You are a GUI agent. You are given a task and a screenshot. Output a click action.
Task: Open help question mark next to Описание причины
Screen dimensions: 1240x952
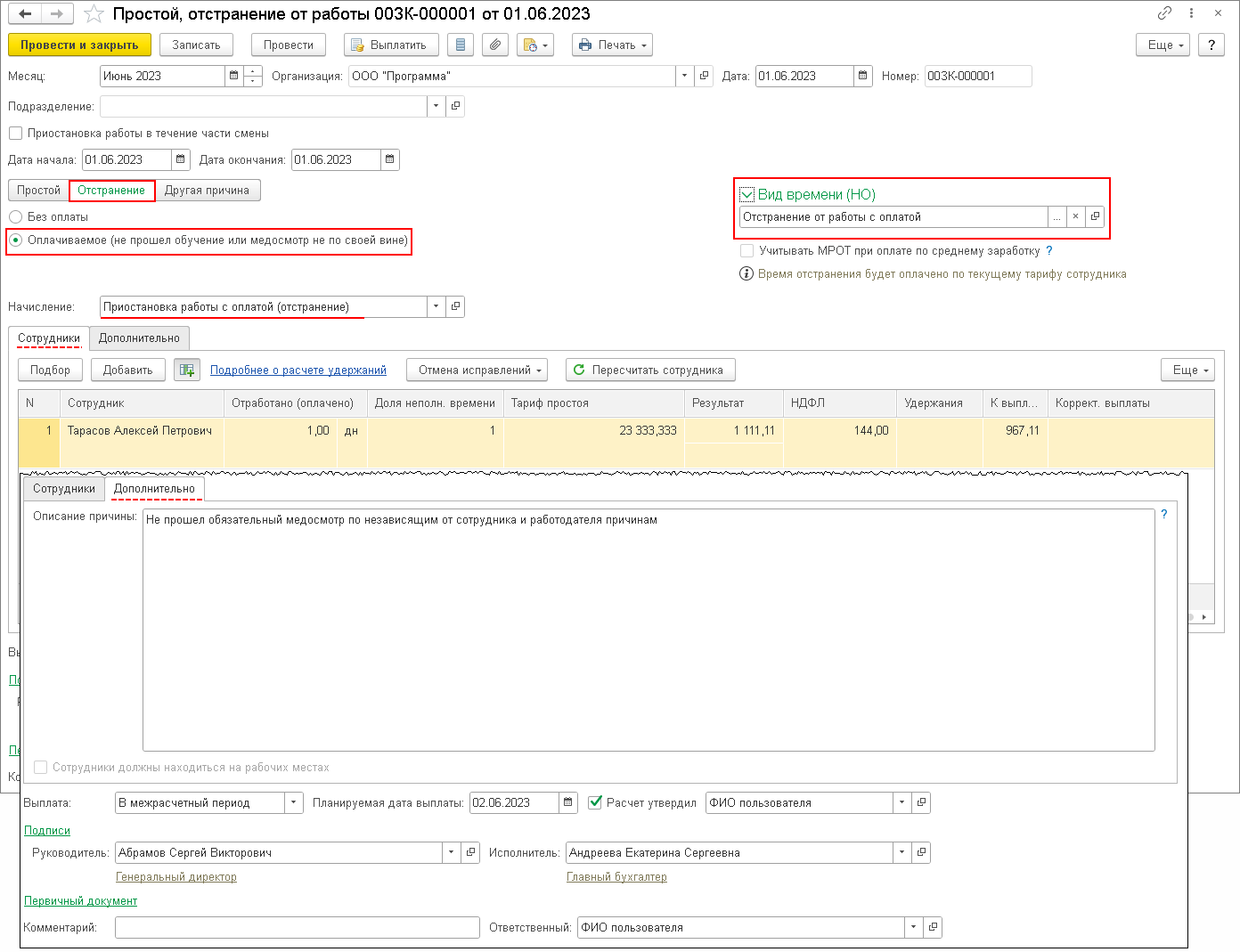pyautogui.click(x=1163, y=514)
